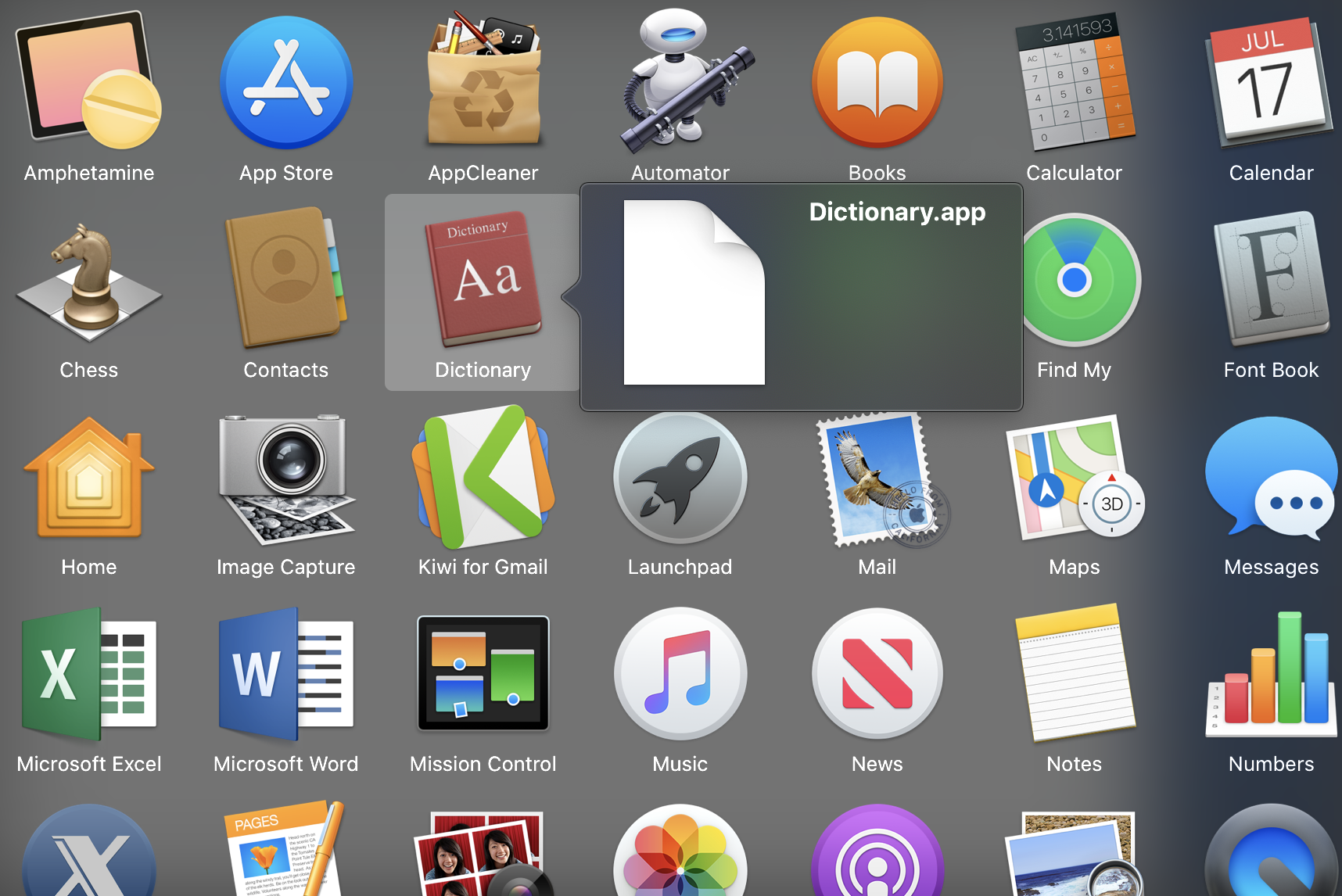Open the Books app
1342x896 pixels.
pos(877,82)
